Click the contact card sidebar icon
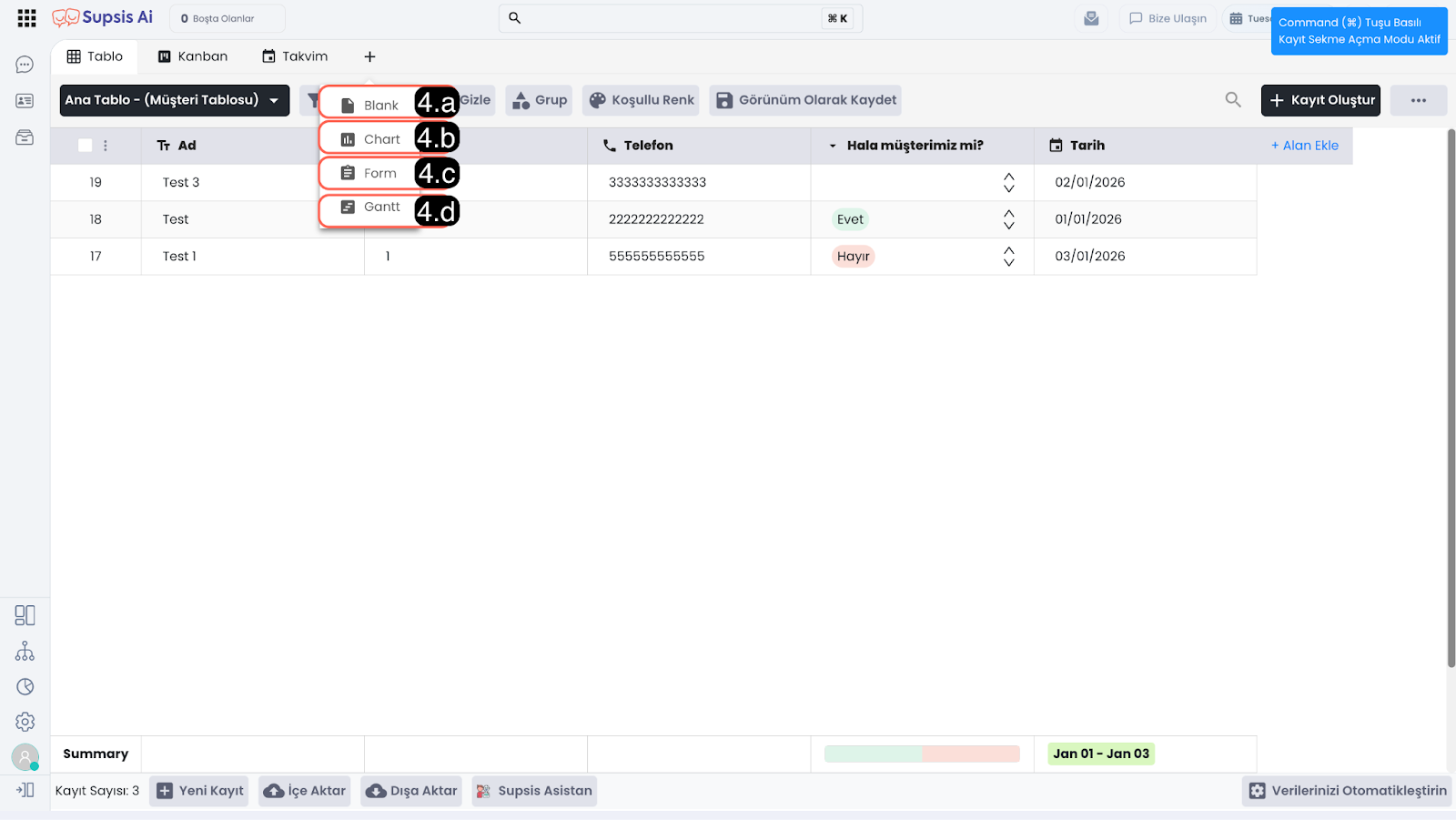 point(25,101)
